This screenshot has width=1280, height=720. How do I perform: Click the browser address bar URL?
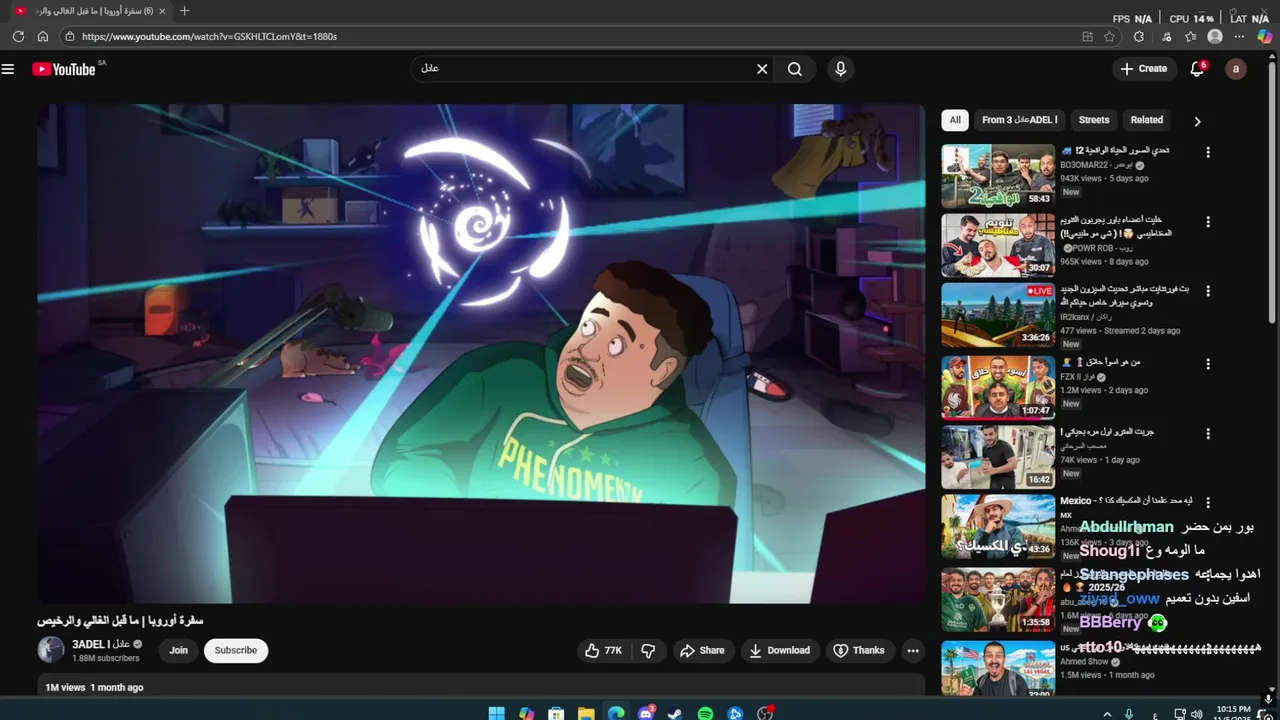point(209,36)
